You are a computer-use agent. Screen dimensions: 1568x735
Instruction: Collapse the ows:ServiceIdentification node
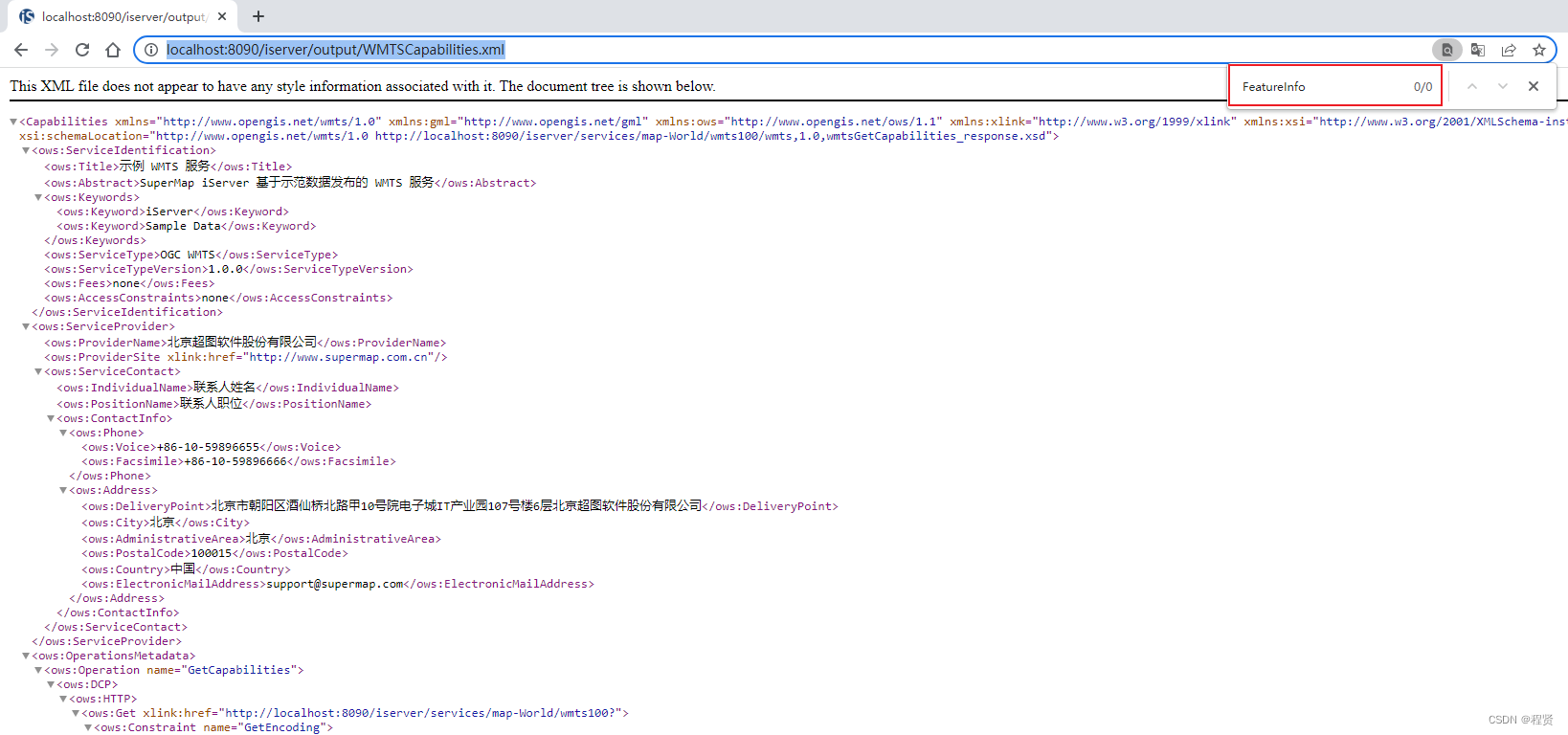click(x=26, y=150)
